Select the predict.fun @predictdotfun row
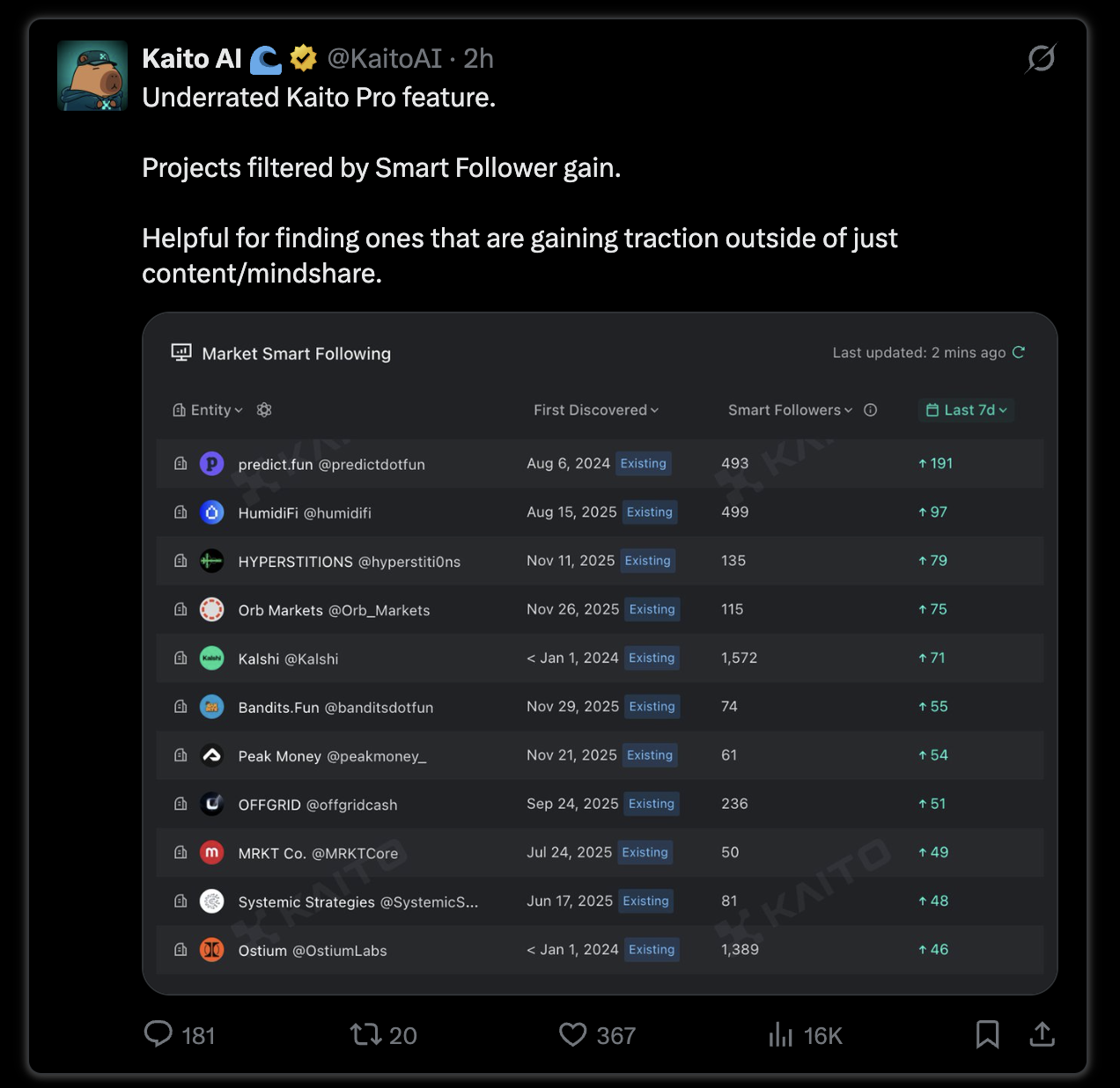Viewport: 1120px width, 1088px height. pyautogui.click(x=600, y=464)
